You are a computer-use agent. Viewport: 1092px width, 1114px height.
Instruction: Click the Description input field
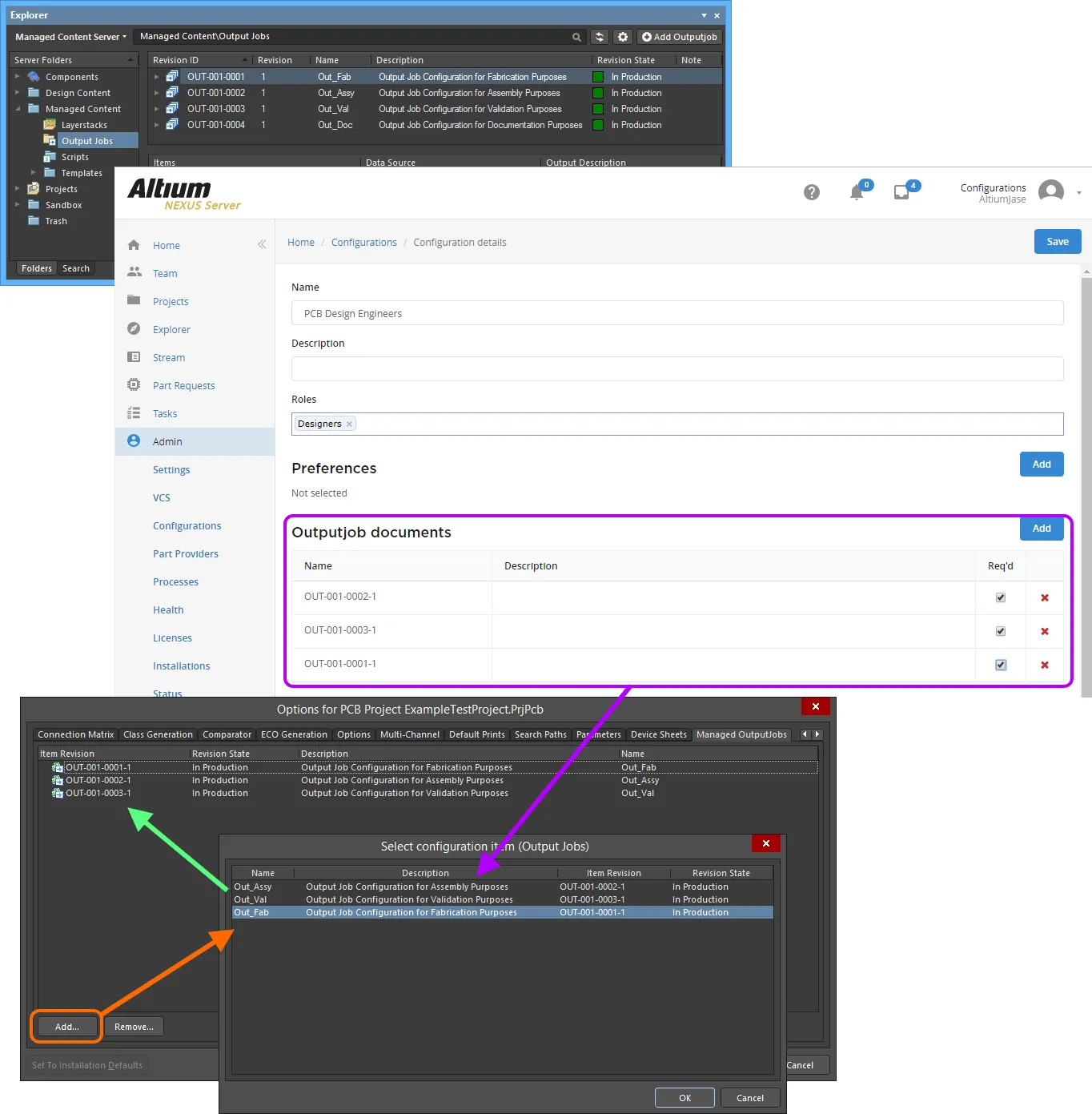click(677, 369)
